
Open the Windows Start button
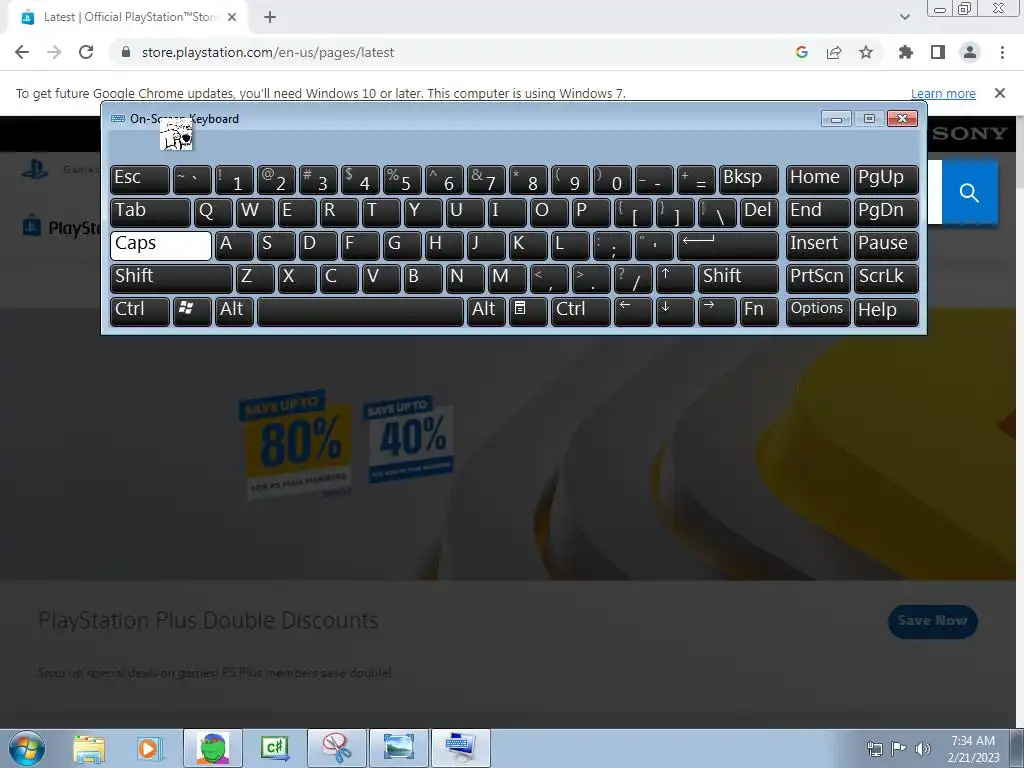[x=27, y=748]
